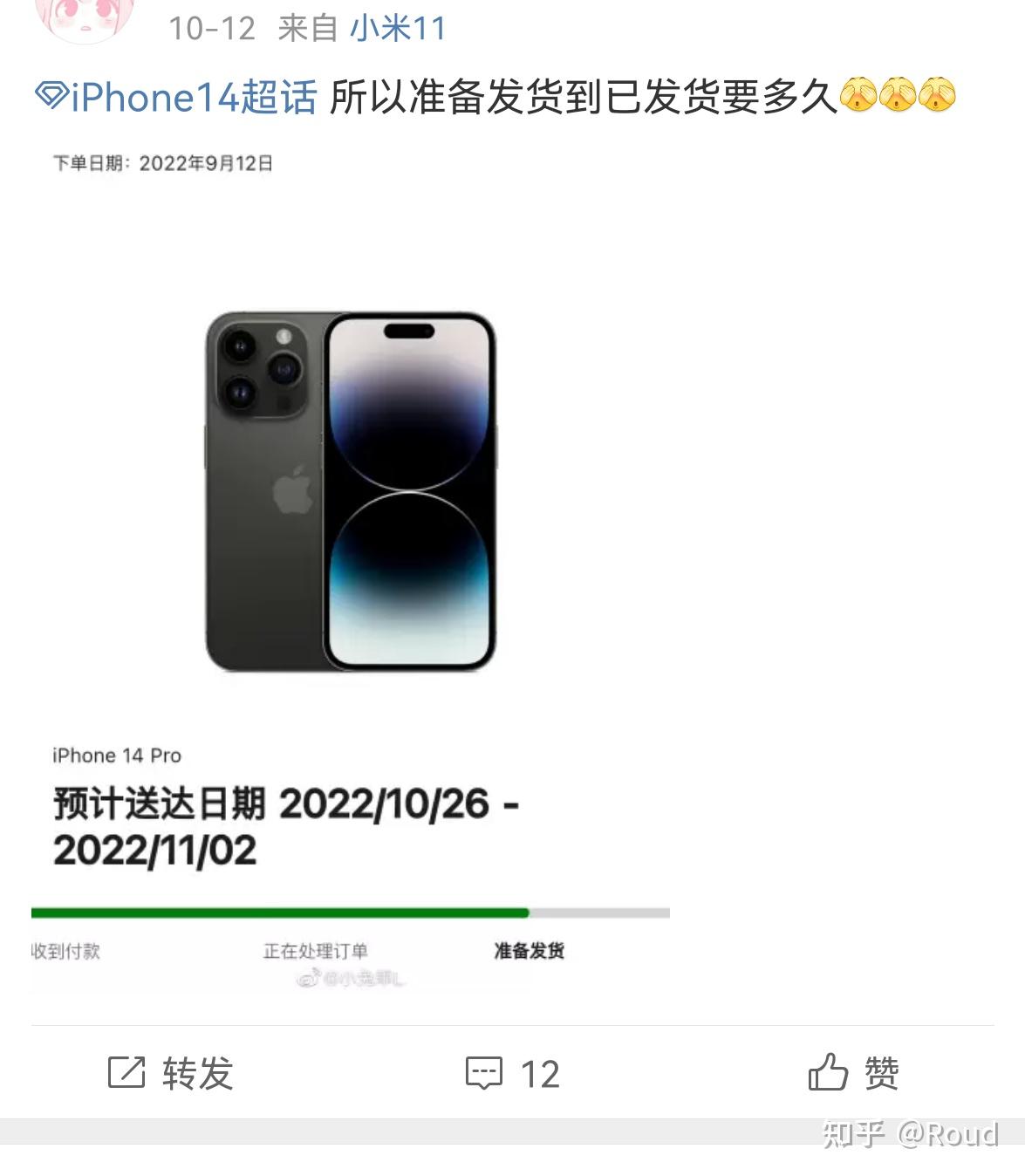1025x1176 pixels.
Task: Open the iPhone14超话 topic link
Action: pyautogui.click(x=194, y=97)
